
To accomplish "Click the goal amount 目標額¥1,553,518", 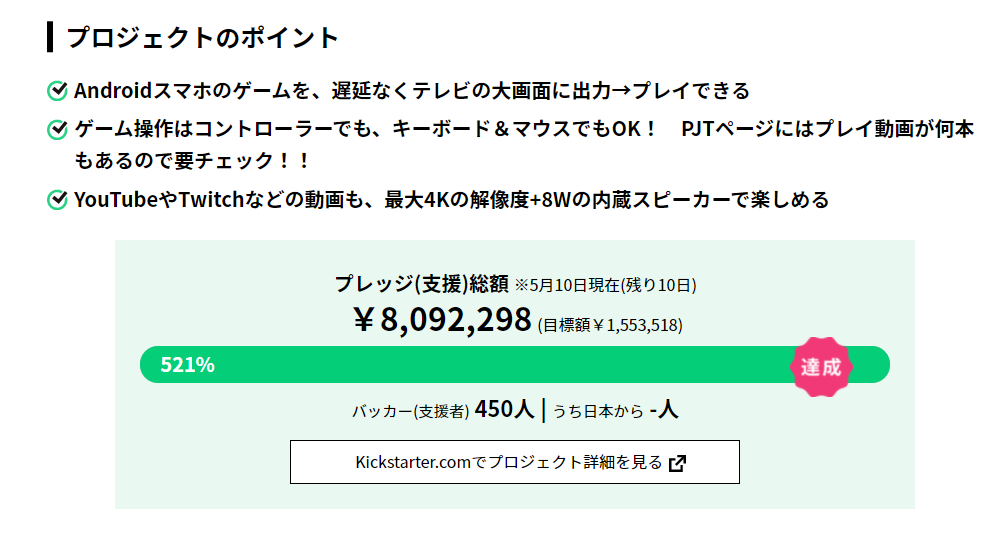I will coord(610,325).
